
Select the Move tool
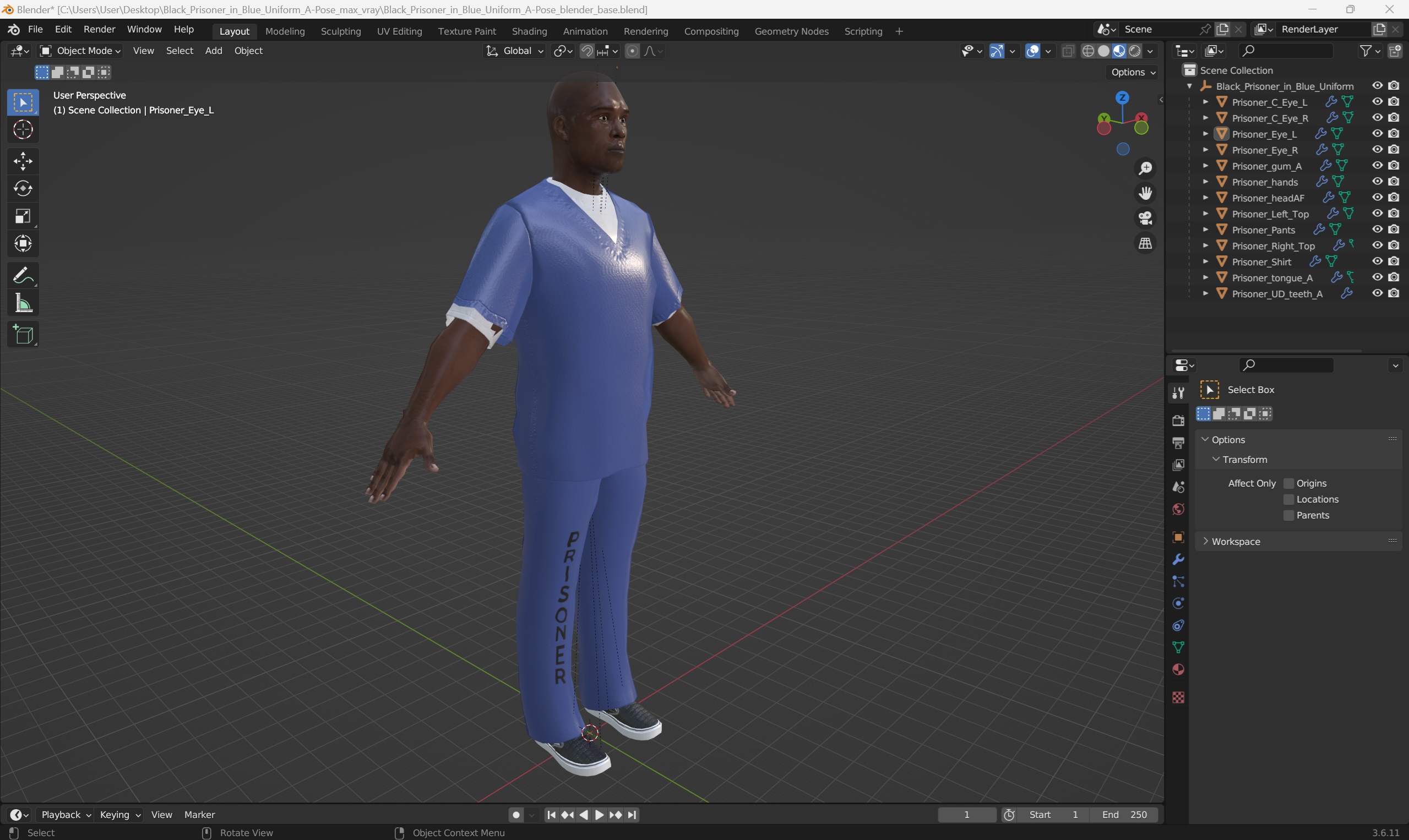click(23, 161)
